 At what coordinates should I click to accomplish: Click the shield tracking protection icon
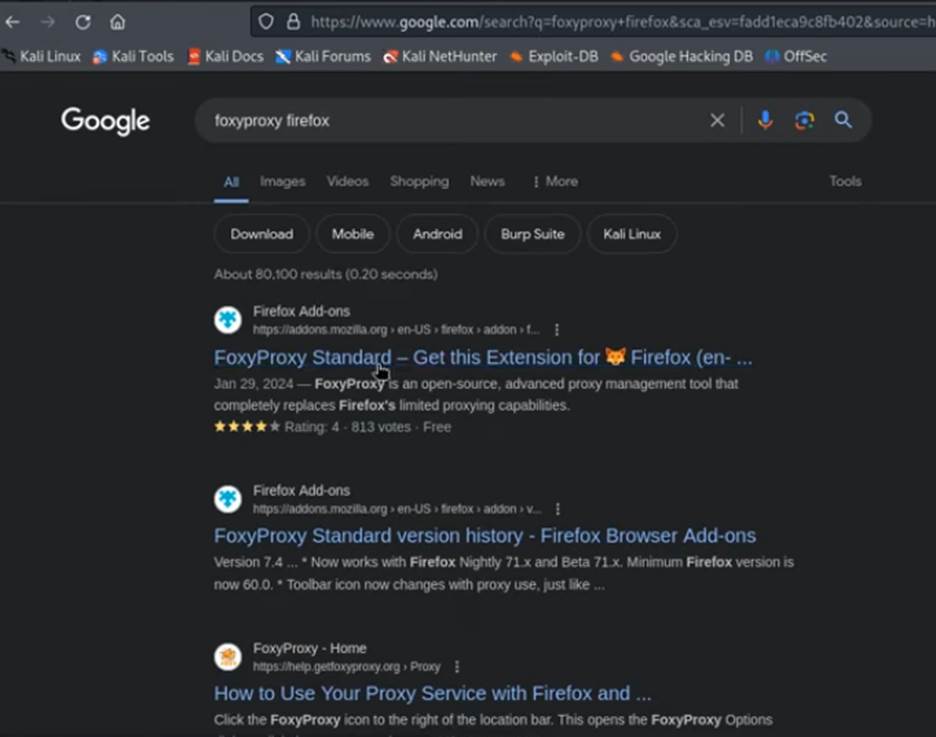coord(266,22)
